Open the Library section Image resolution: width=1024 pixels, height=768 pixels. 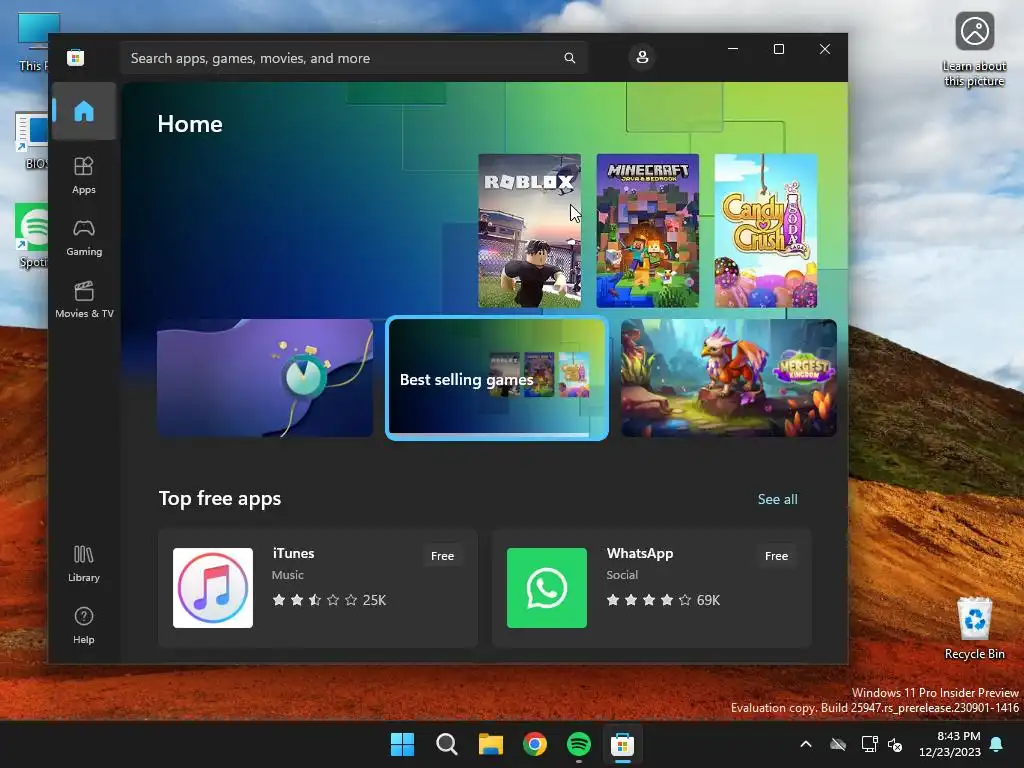[x=84, y=564]
